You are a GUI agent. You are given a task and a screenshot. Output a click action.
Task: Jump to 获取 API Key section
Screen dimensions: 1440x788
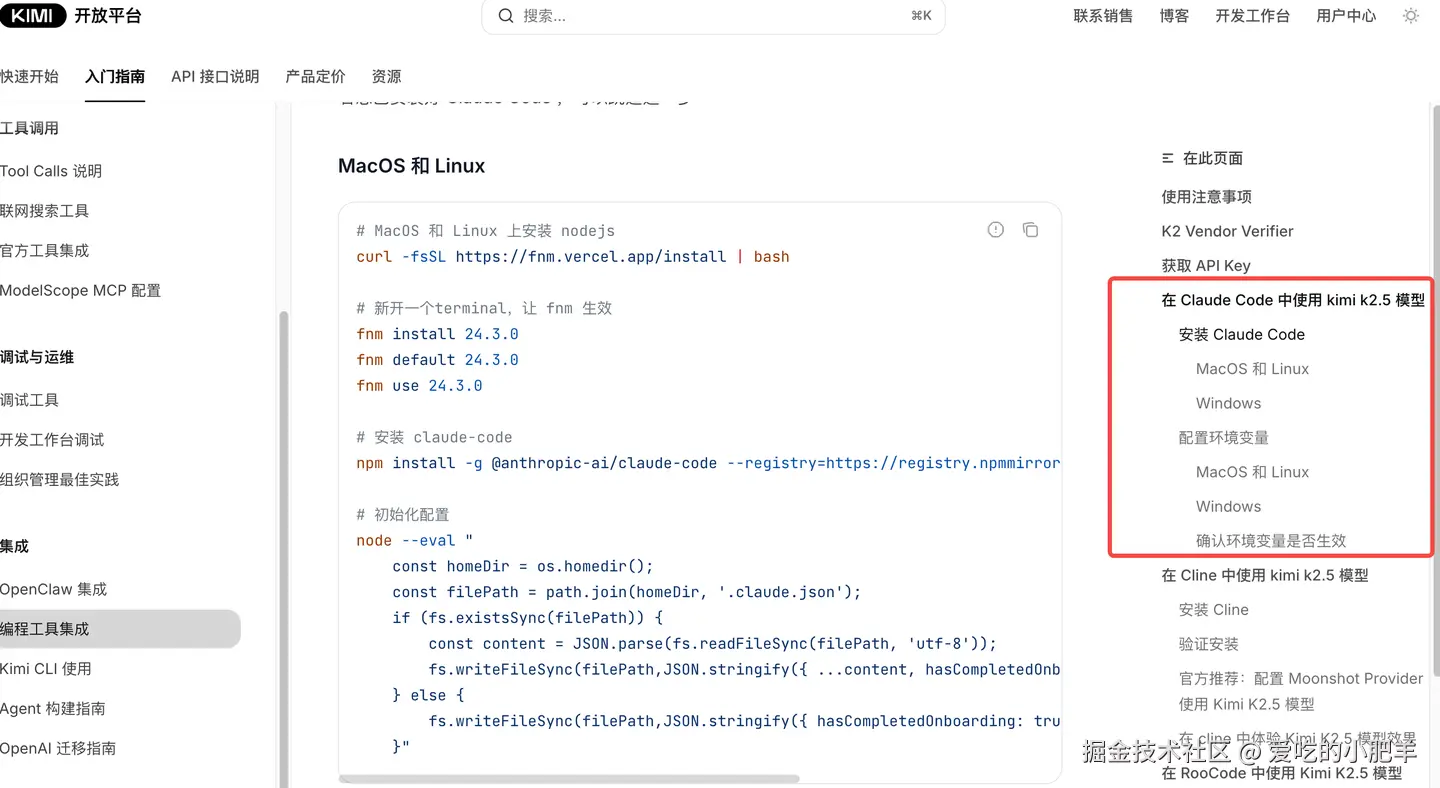point(1206,265)
